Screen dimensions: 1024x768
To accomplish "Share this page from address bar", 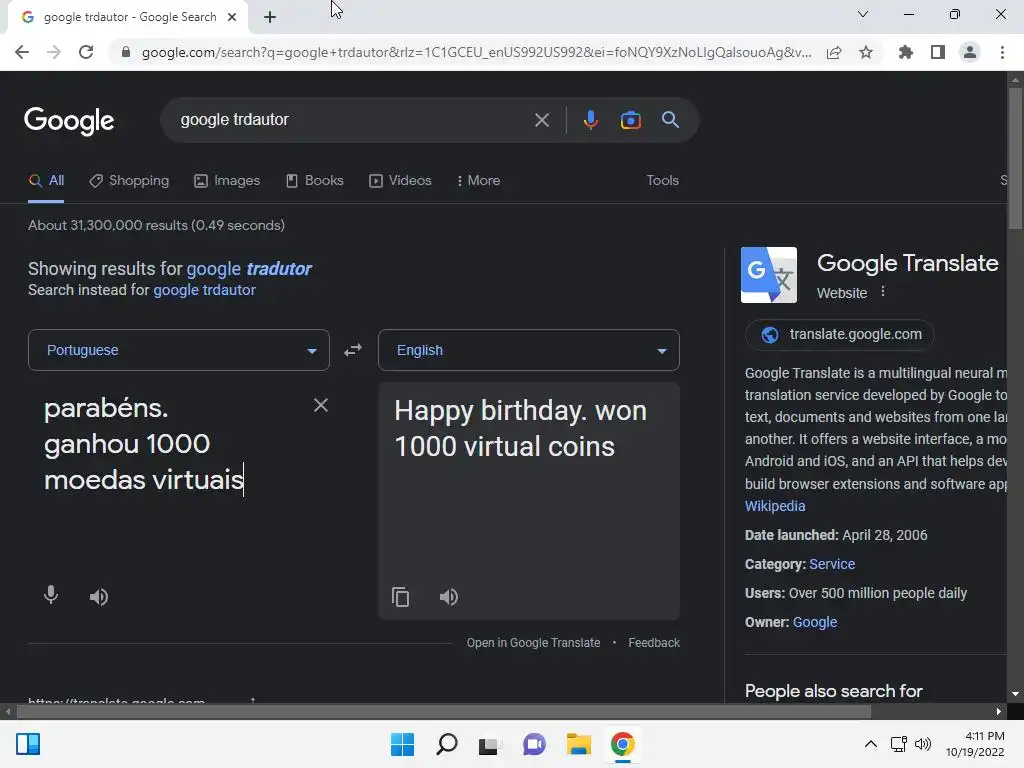I will [x=834, y=53].
